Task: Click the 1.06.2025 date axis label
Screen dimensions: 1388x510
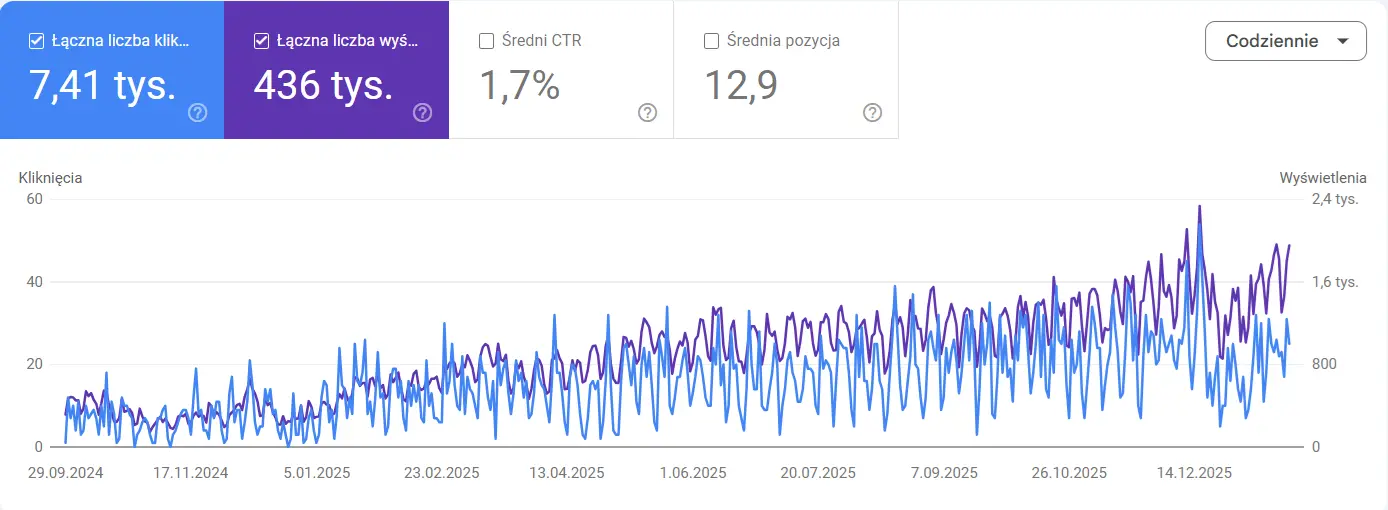Action: click(x=693, y=473)
